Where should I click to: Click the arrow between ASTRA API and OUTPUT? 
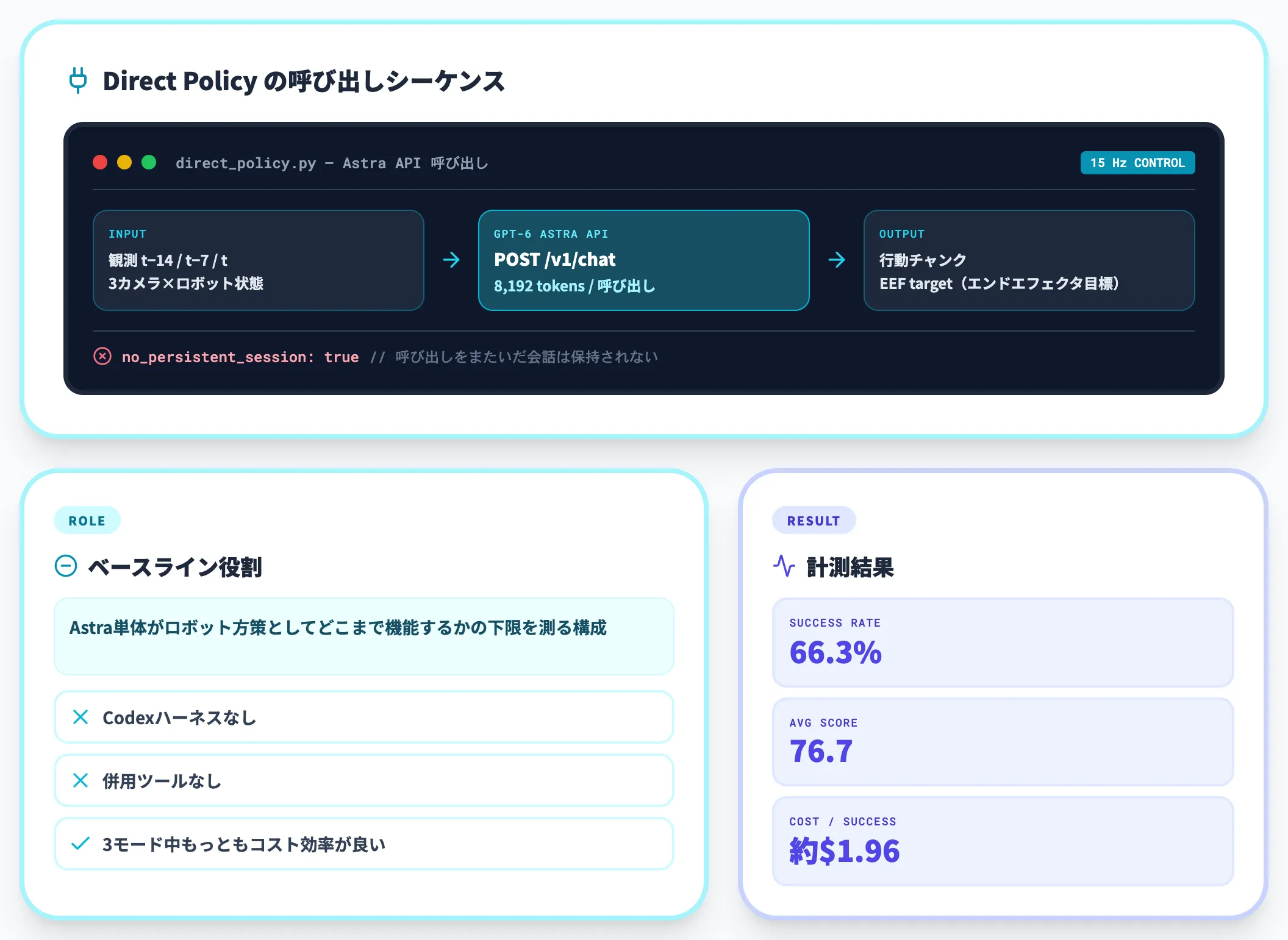click(x=837, y=260)
